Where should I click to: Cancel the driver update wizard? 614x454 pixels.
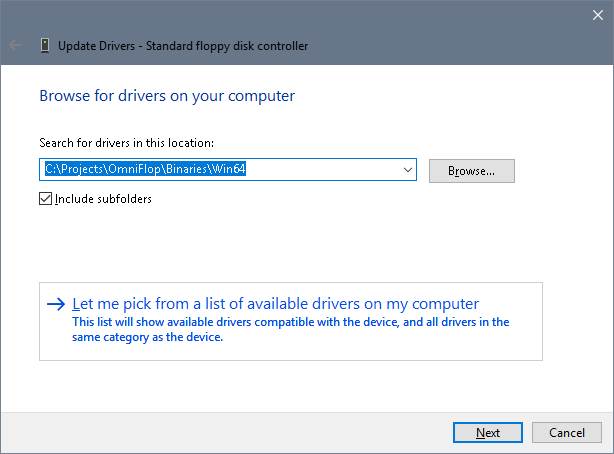tap(567, 432)
